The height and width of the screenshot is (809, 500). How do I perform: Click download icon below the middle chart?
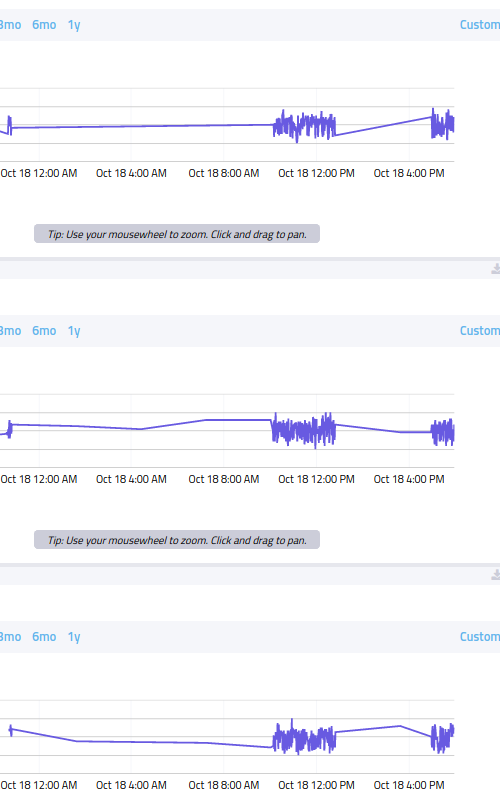click(496, 575)
